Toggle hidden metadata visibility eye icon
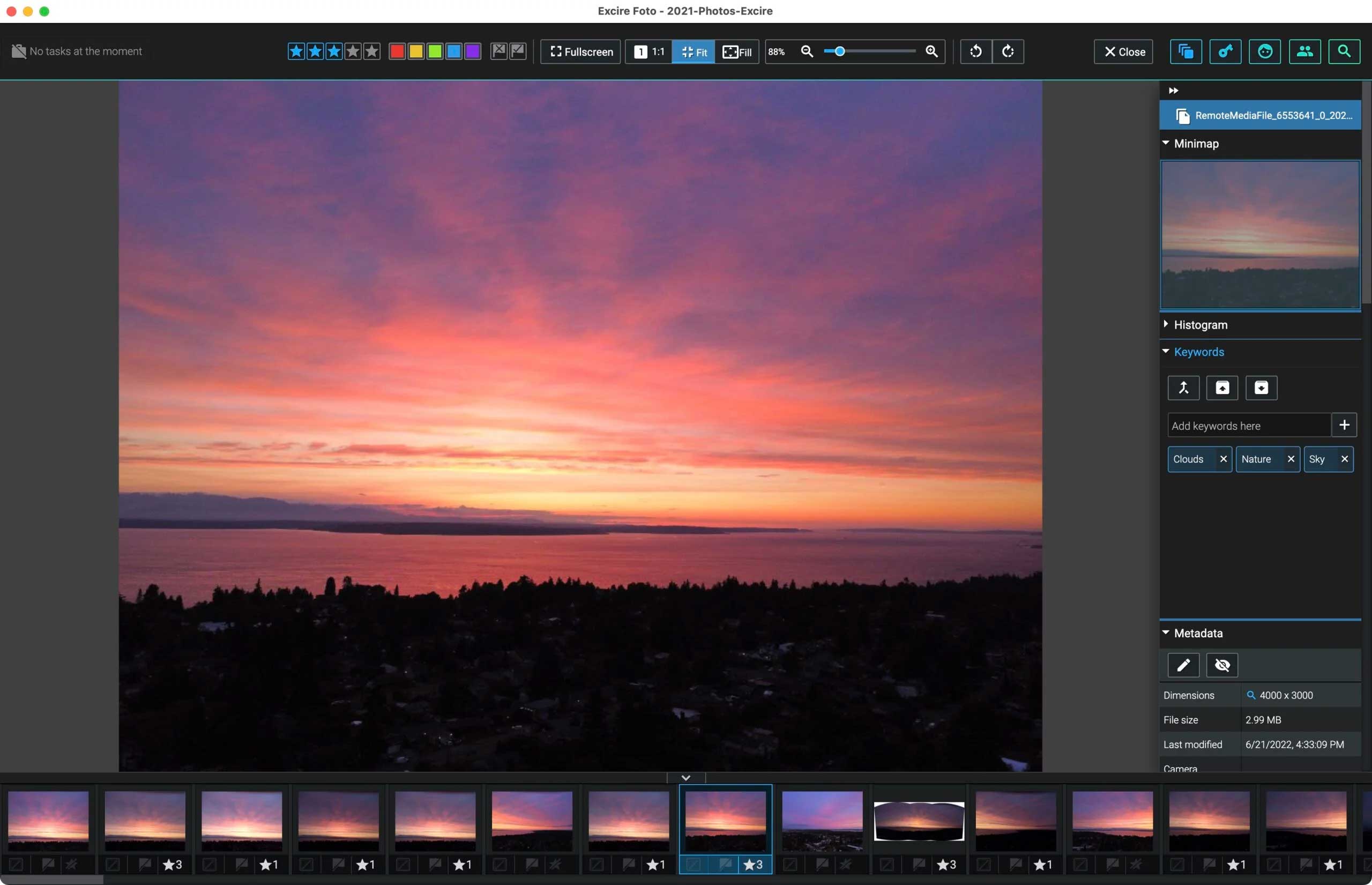The image size is (1372, 885). click(x=1222, y=665)
